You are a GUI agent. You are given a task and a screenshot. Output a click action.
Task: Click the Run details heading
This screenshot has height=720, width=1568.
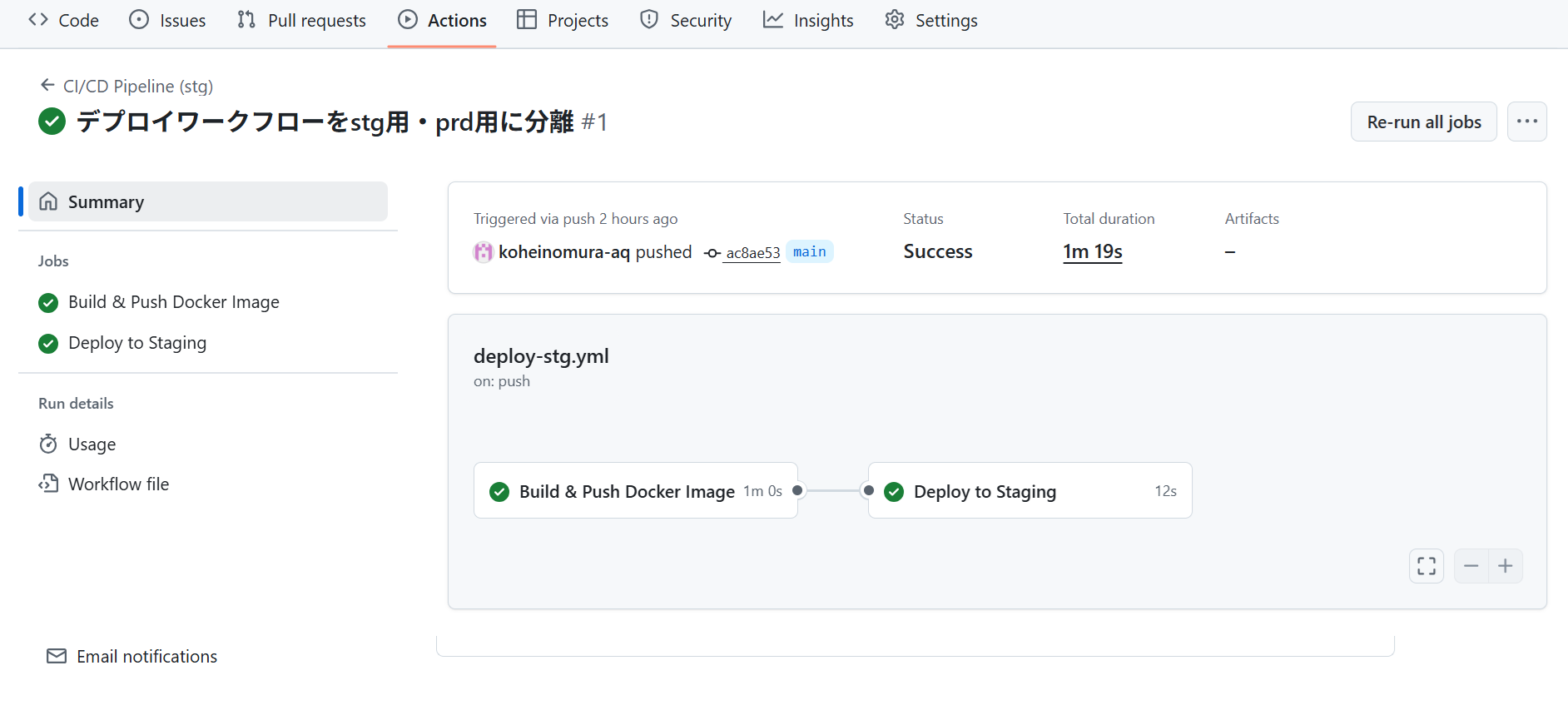coord(76,404)
